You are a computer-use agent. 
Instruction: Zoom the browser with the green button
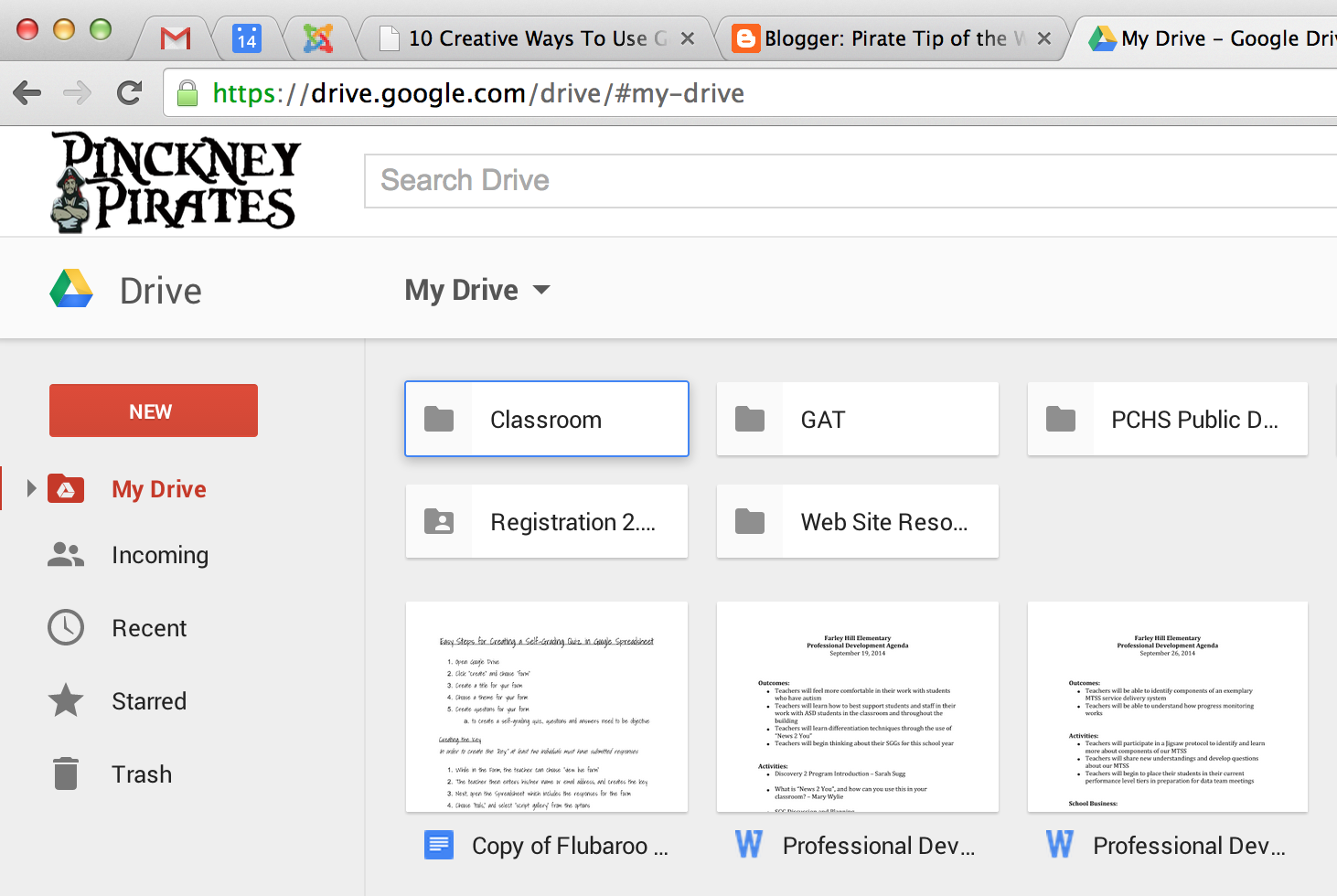(101, 29)
